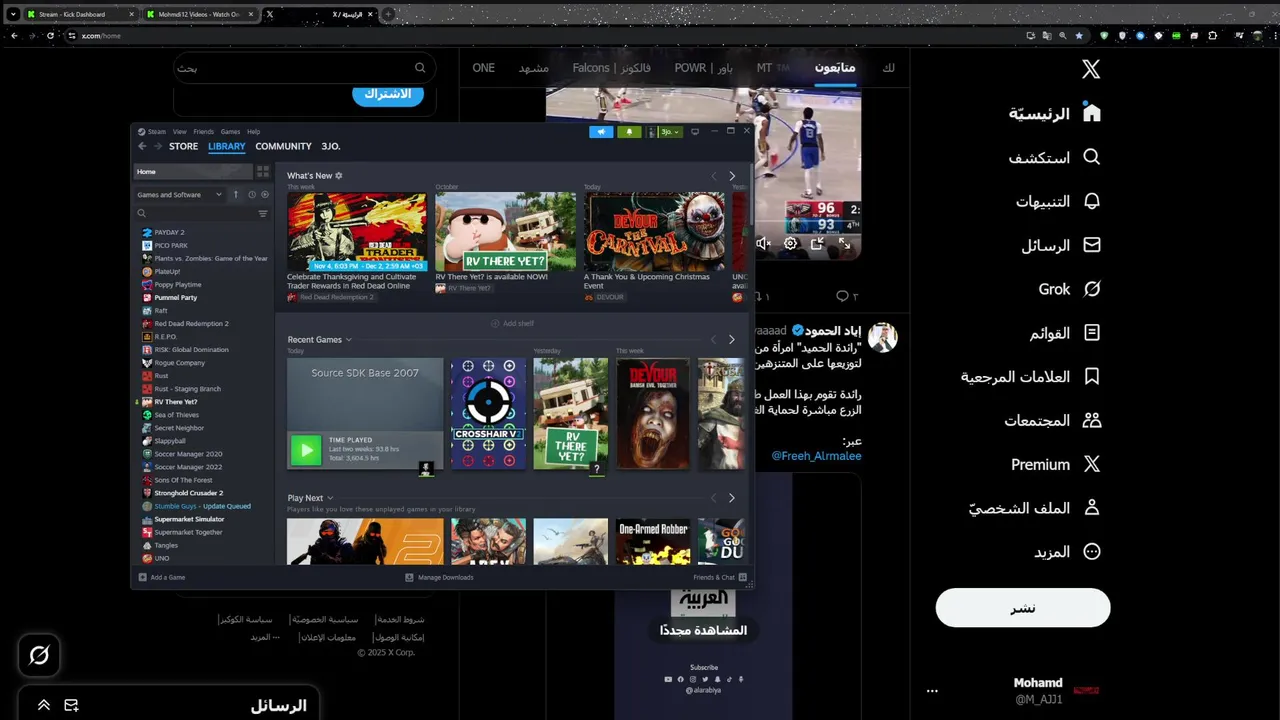Click the Steam announcements megaphone icon
This screenshot has height=720, width=1280.
point(601,132)
